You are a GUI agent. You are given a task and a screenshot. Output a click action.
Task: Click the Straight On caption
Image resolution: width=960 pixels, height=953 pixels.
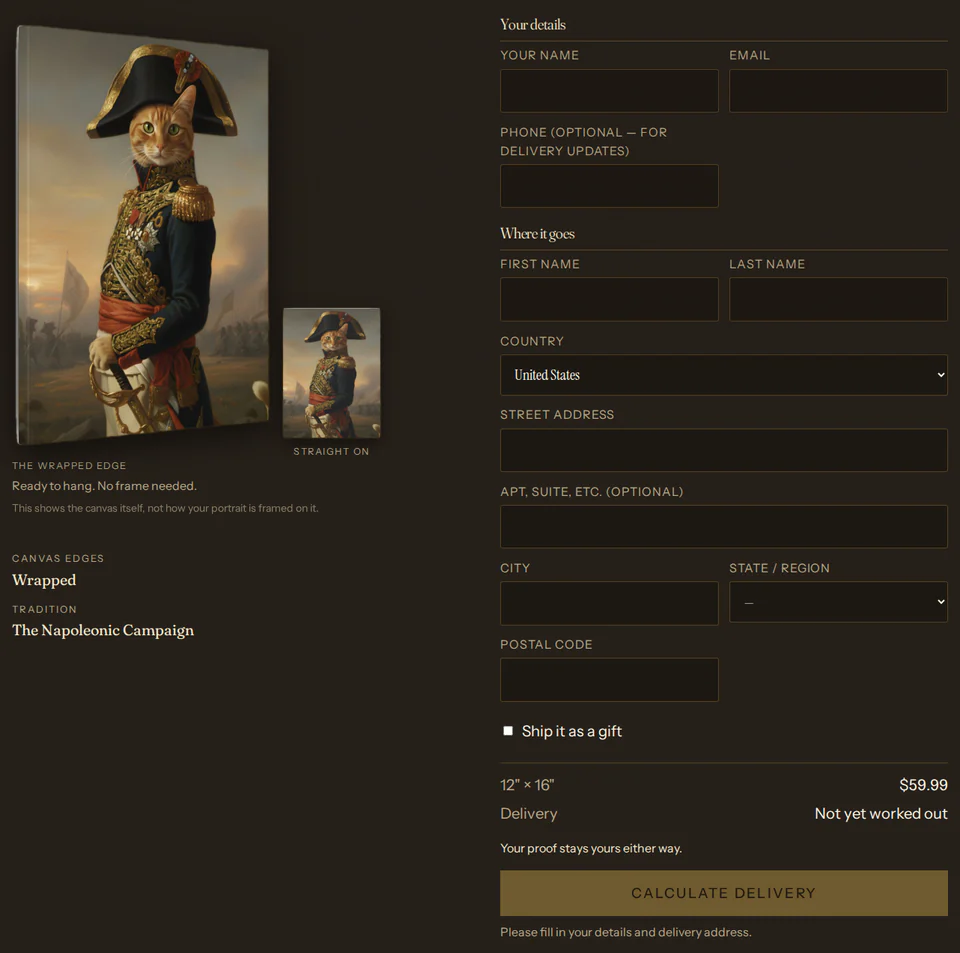pos(331,451)
